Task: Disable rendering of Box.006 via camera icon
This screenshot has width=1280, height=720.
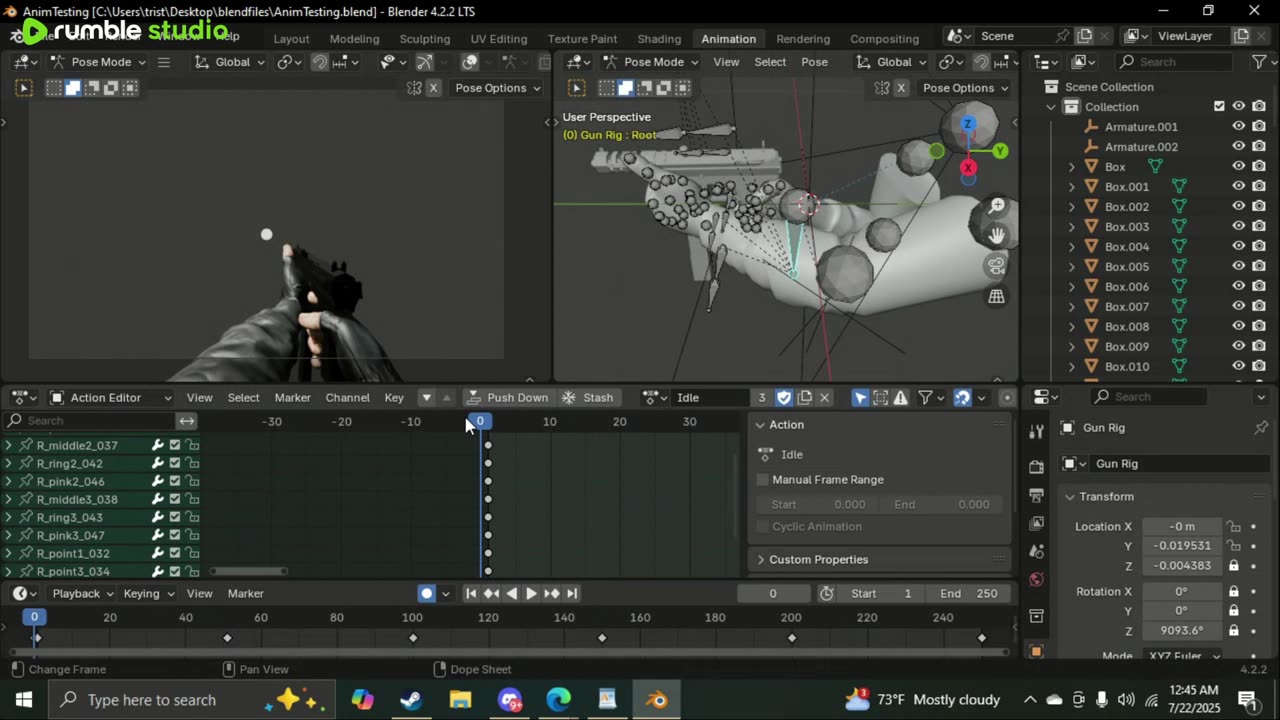Action: [x=1257, y=286]
